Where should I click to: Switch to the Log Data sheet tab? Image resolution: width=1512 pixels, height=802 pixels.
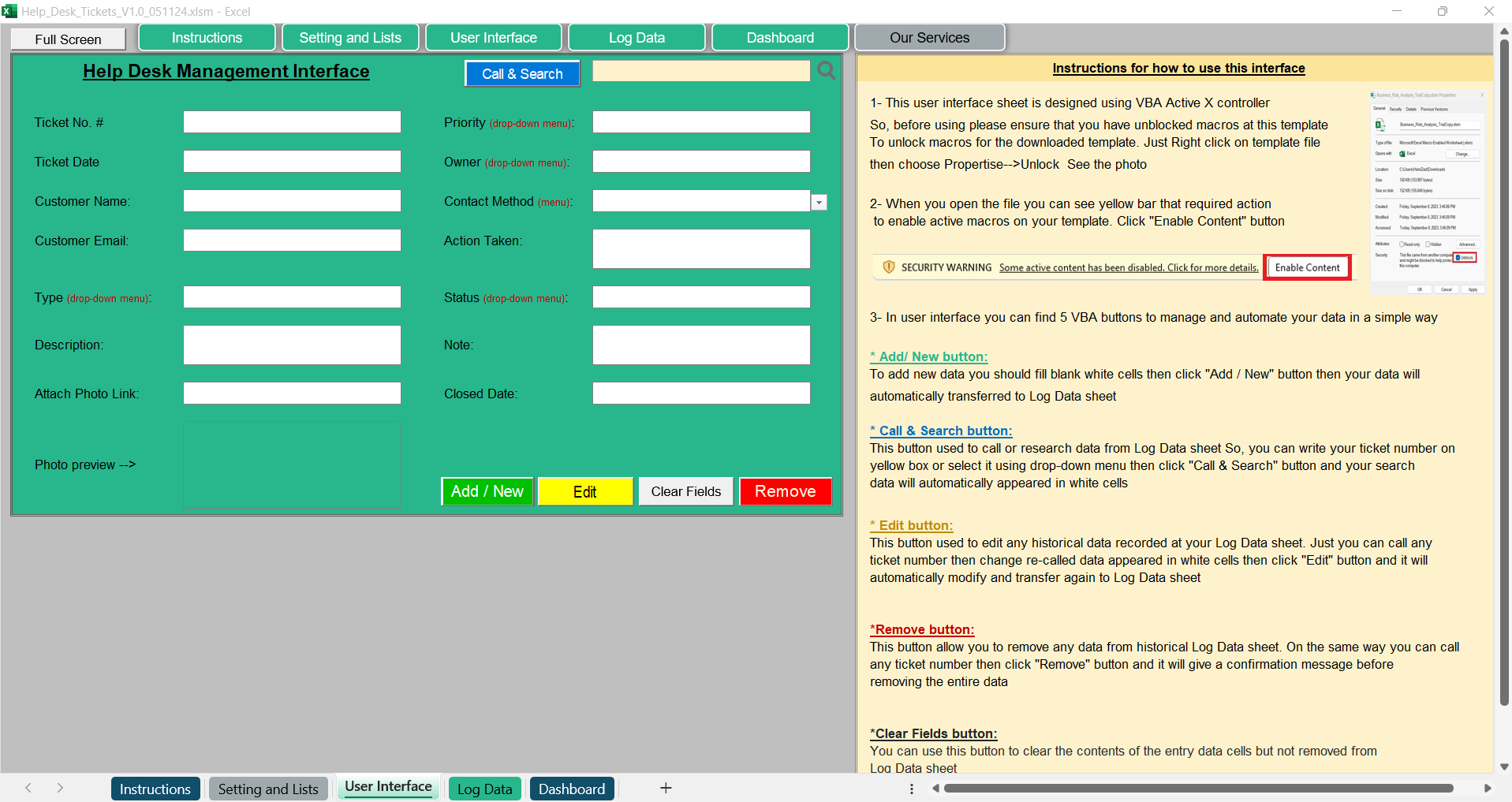click(x=484, y=789)
